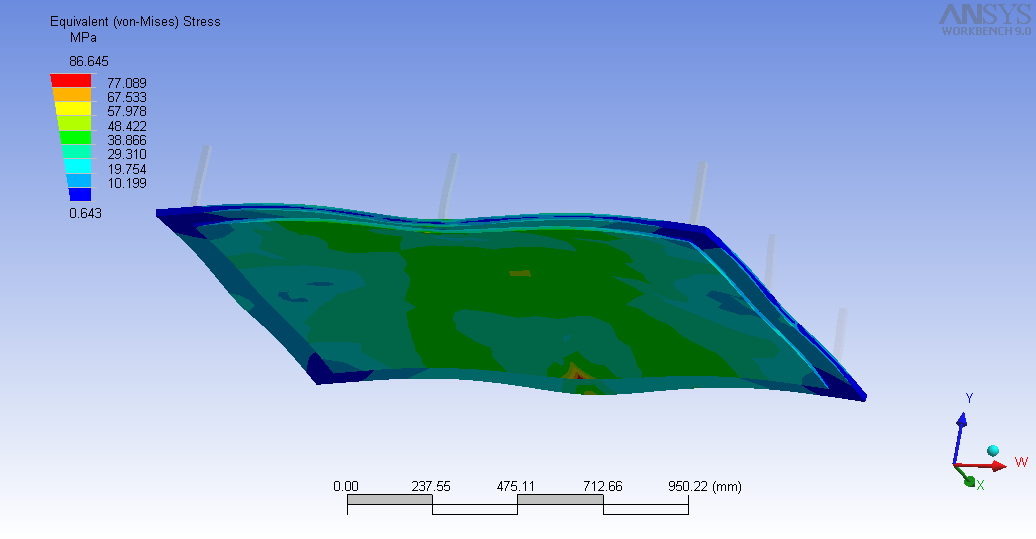Click the cyan legend color band
This screenshot has width=1036, height=539.
click(x=78, y=166)
